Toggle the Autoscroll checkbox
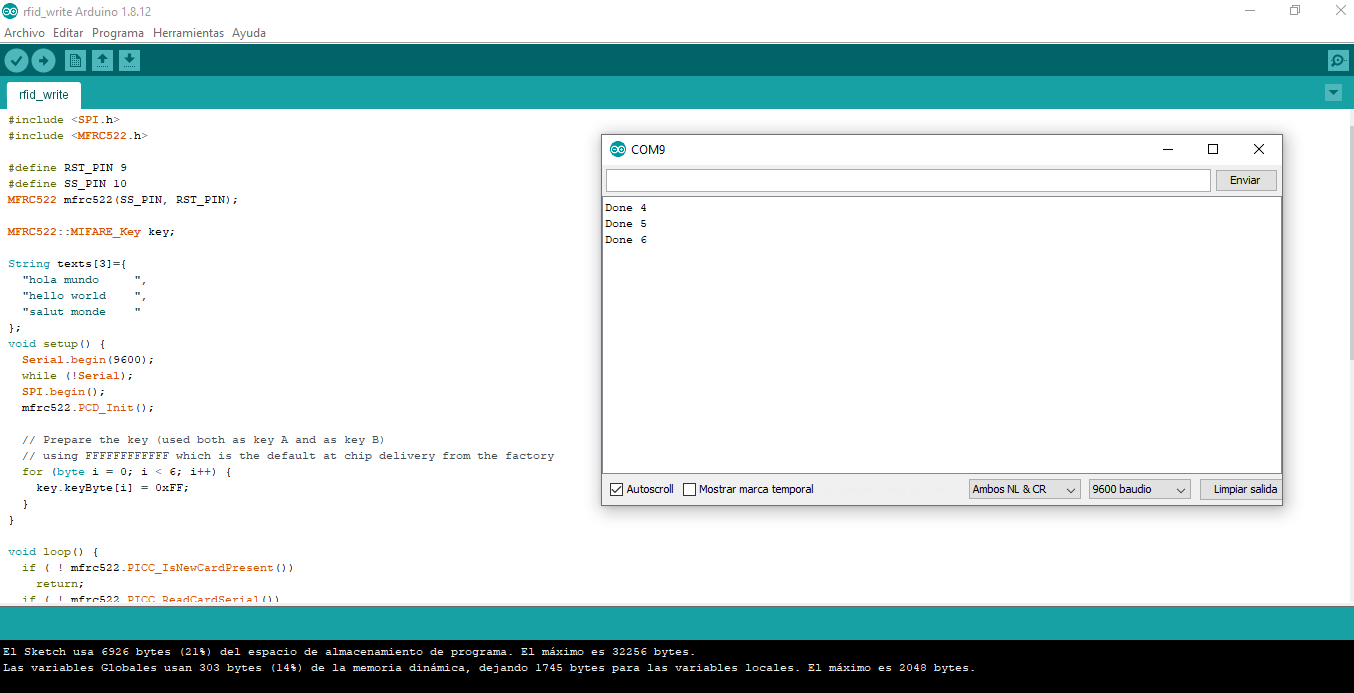1354x693 pixels. (617, 489)
